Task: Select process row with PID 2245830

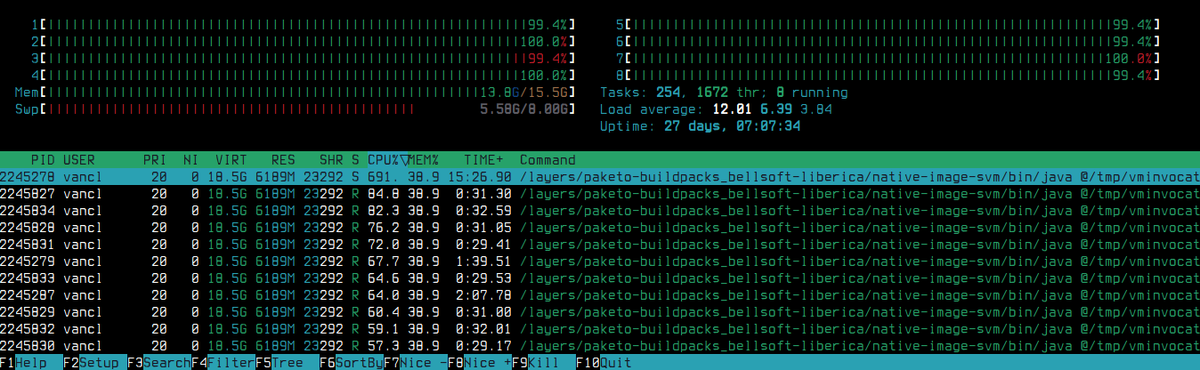Action: point(600,346)
